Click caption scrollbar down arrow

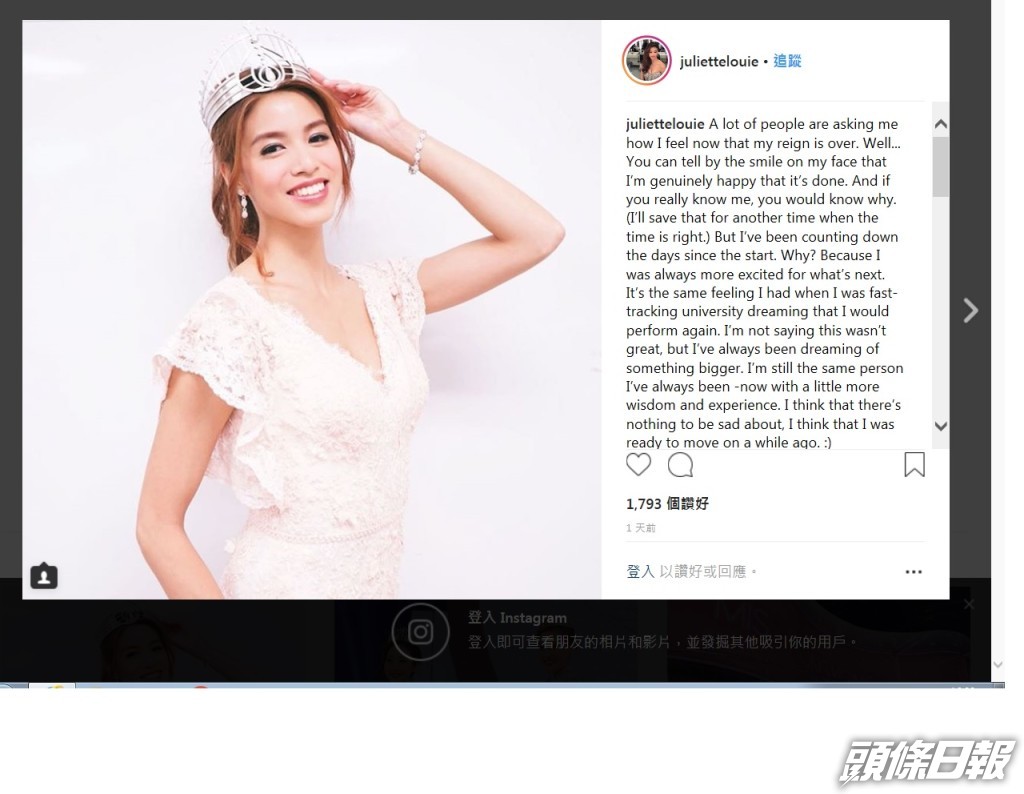(940, 426)
